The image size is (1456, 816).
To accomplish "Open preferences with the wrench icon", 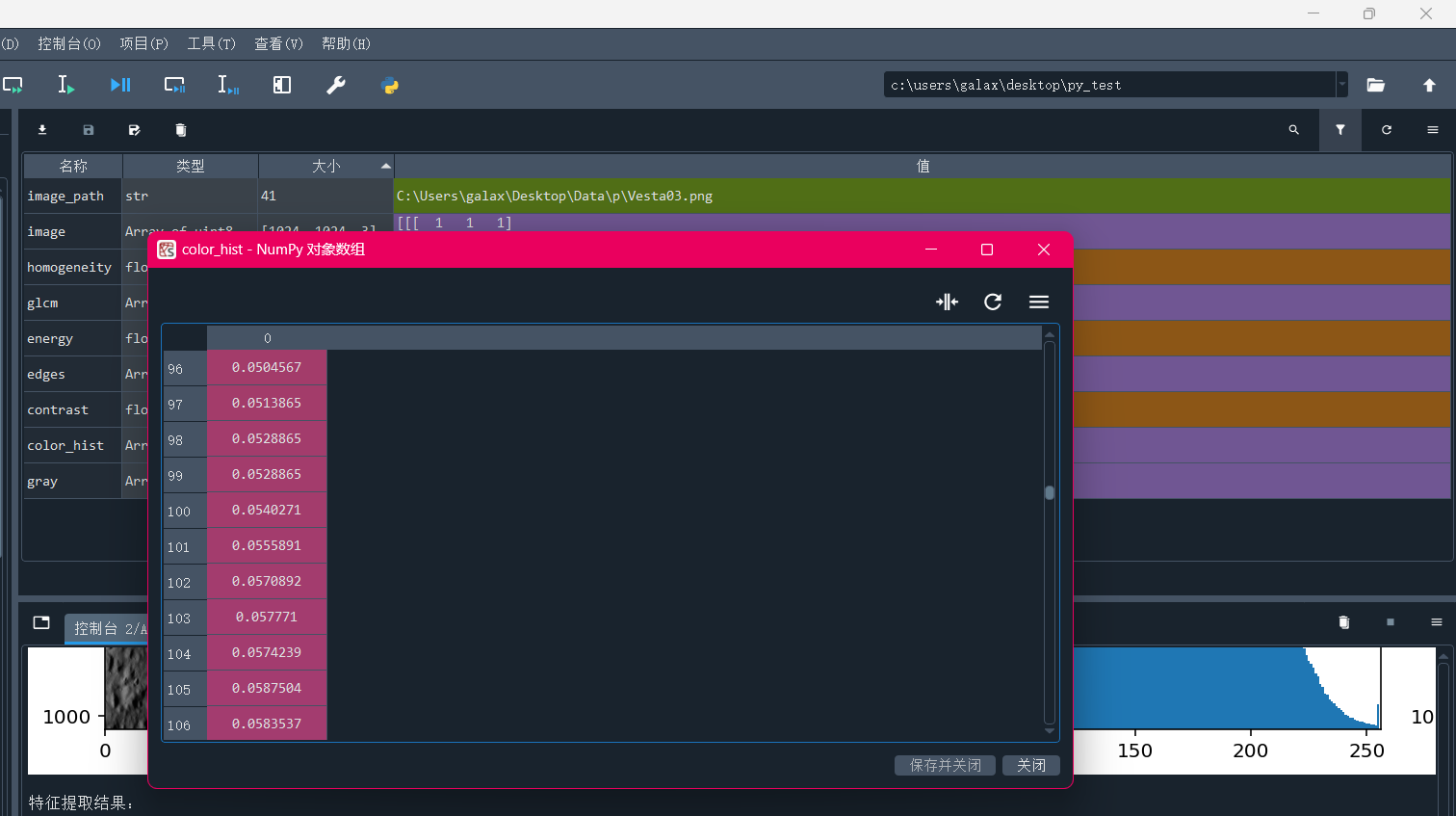I will point(336,85).
